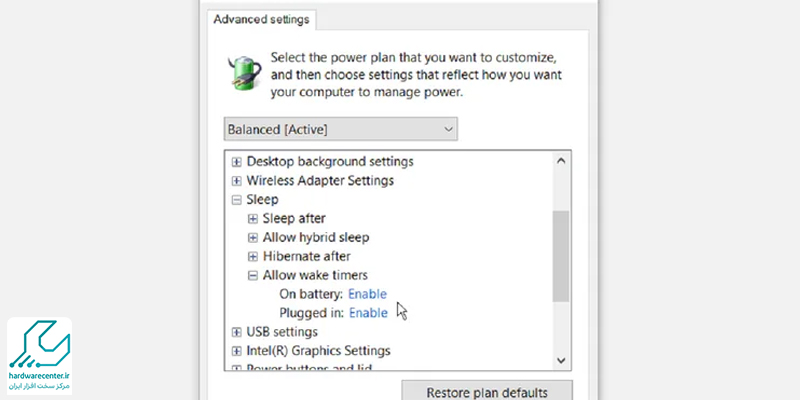This screenshot has width=800, height=400.
Task: Expand the Hibernate after node
Action: tap(253, 256)
